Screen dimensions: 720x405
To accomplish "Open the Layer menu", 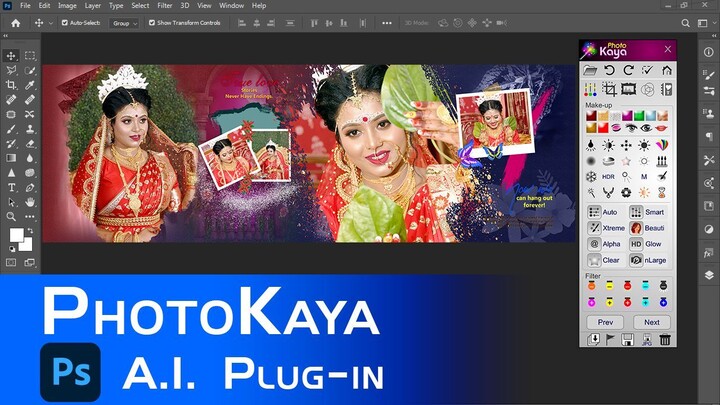I will (92, 6).
